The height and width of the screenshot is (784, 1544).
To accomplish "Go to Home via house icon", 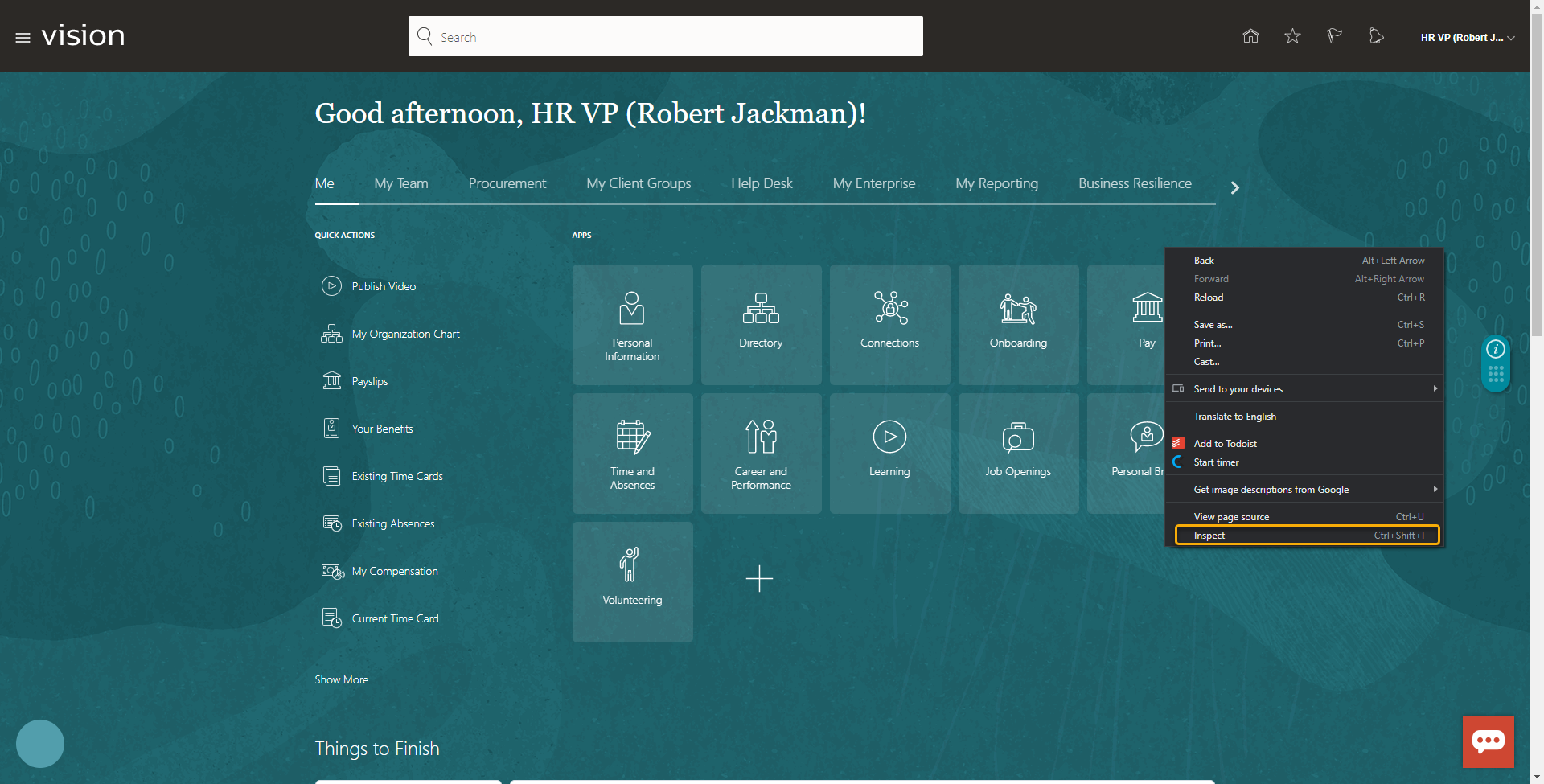I will [x=1250, y=36].
